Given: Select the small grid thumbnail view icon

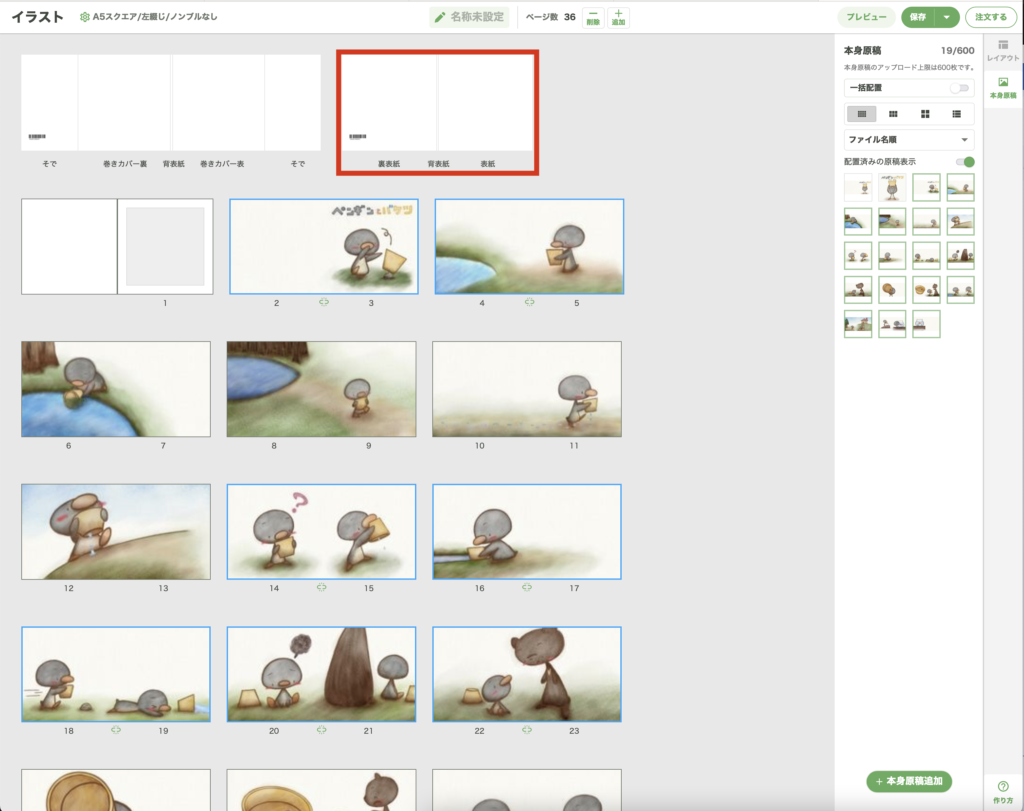Looking at the screenshot, I should (x=893, y=114).
